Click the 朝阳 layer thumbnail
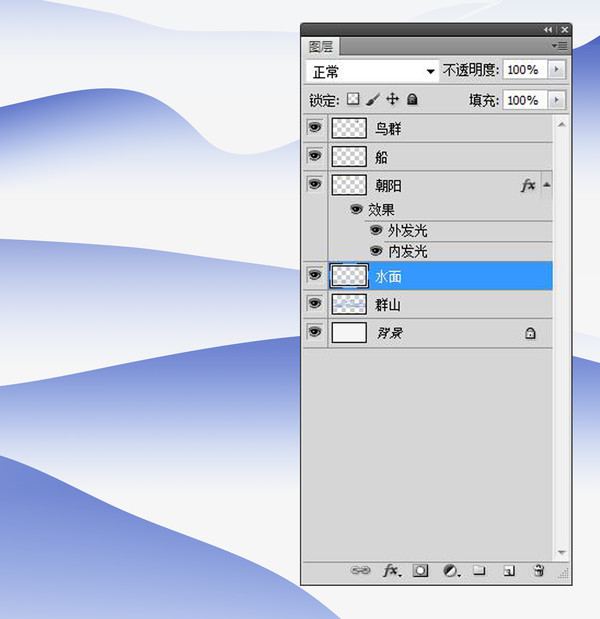This screenshot has width=600, height=619. pyautogui.click(x=349, y=185)
